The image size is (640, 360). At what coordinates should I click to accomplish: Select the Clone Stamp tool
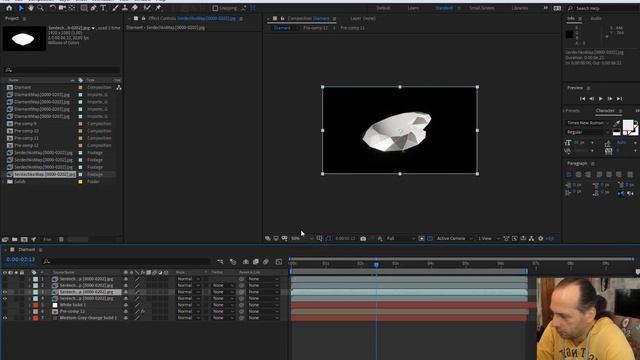(125, 8)
